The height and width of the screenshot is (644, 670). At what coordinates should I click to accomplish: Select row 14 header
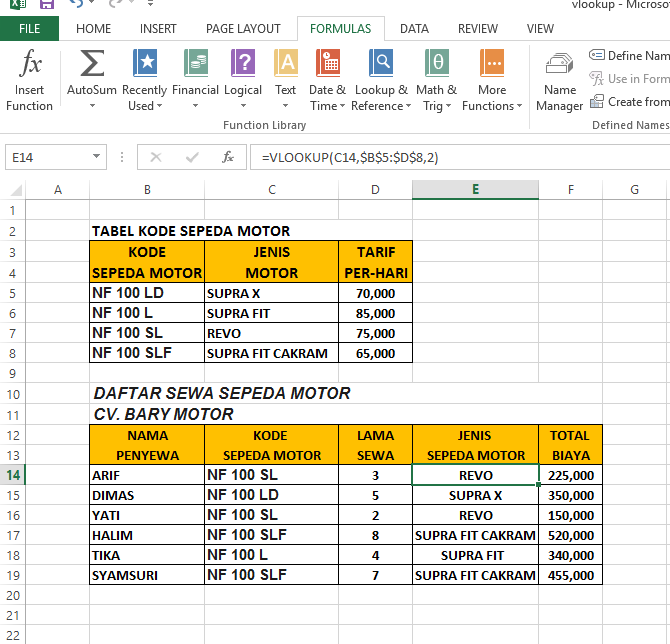click(13, 475)
